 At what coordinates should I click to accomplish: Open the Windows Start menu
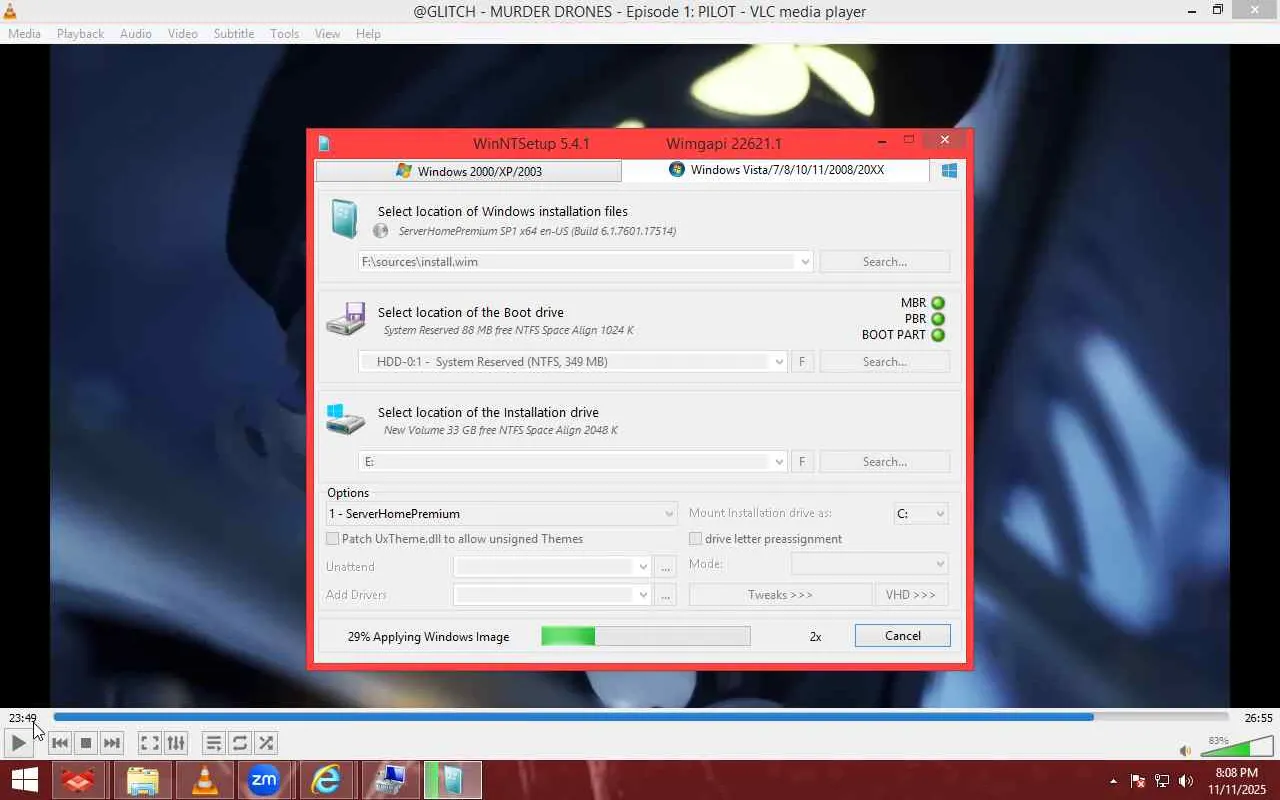(x=24, y=780)
